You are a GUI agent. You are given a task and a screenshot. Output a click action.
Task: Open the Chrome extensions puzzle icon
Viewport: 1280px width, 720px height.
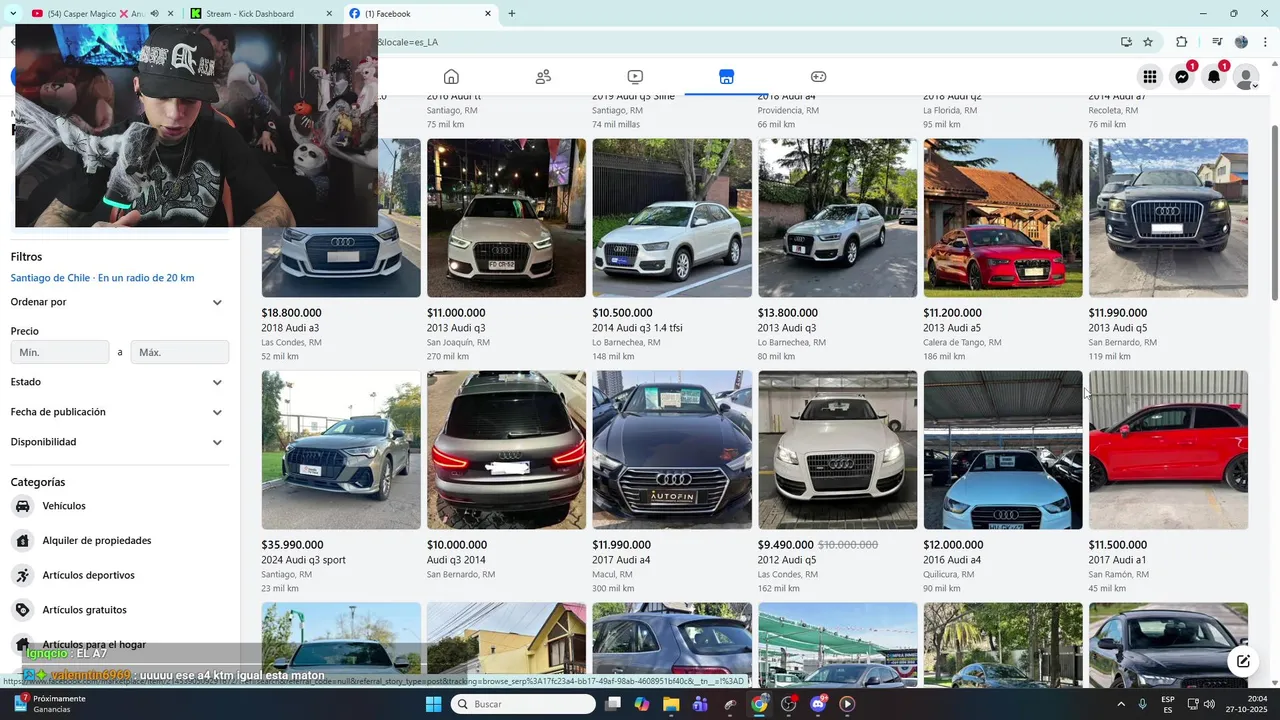(1182, 42)
